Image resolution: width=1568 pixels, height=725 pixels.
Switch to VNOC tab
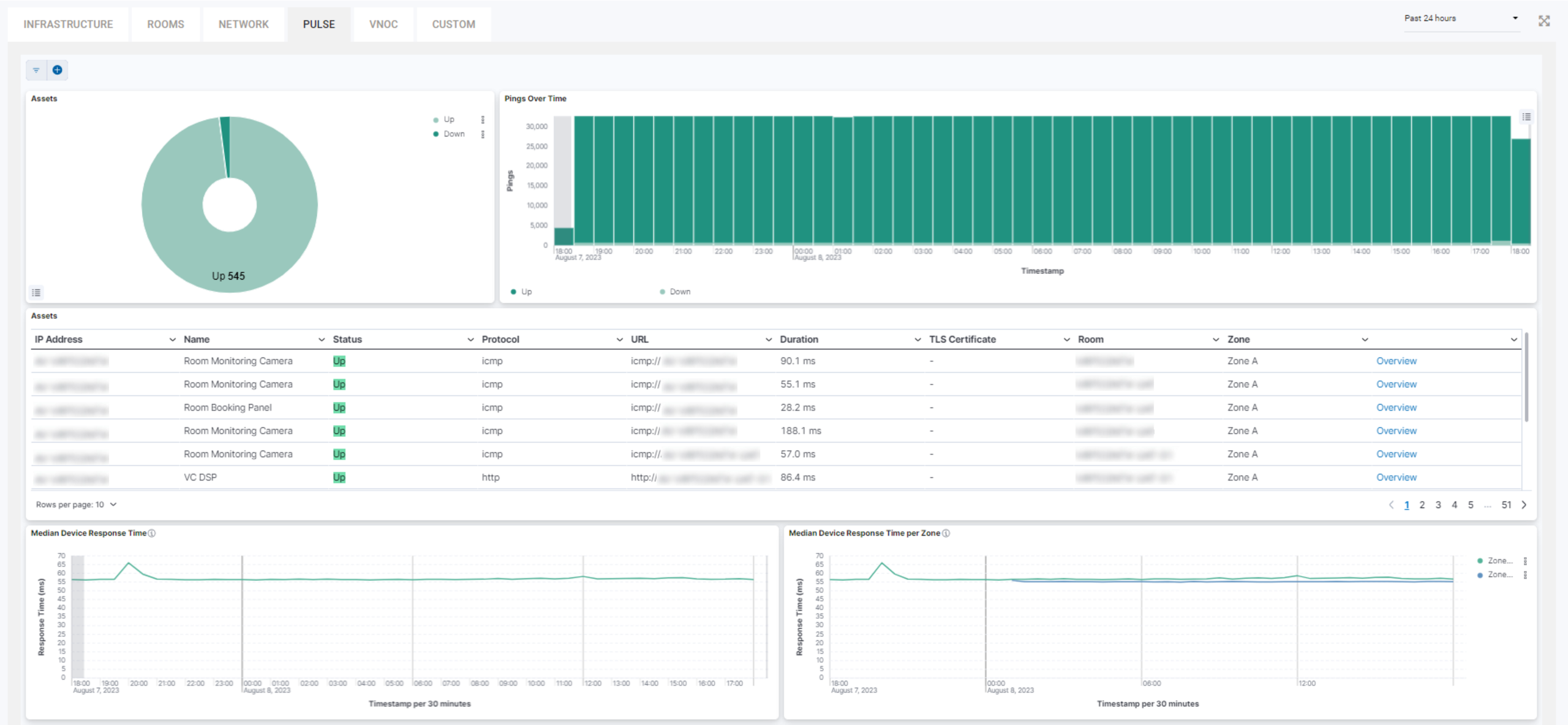(383, 25)
